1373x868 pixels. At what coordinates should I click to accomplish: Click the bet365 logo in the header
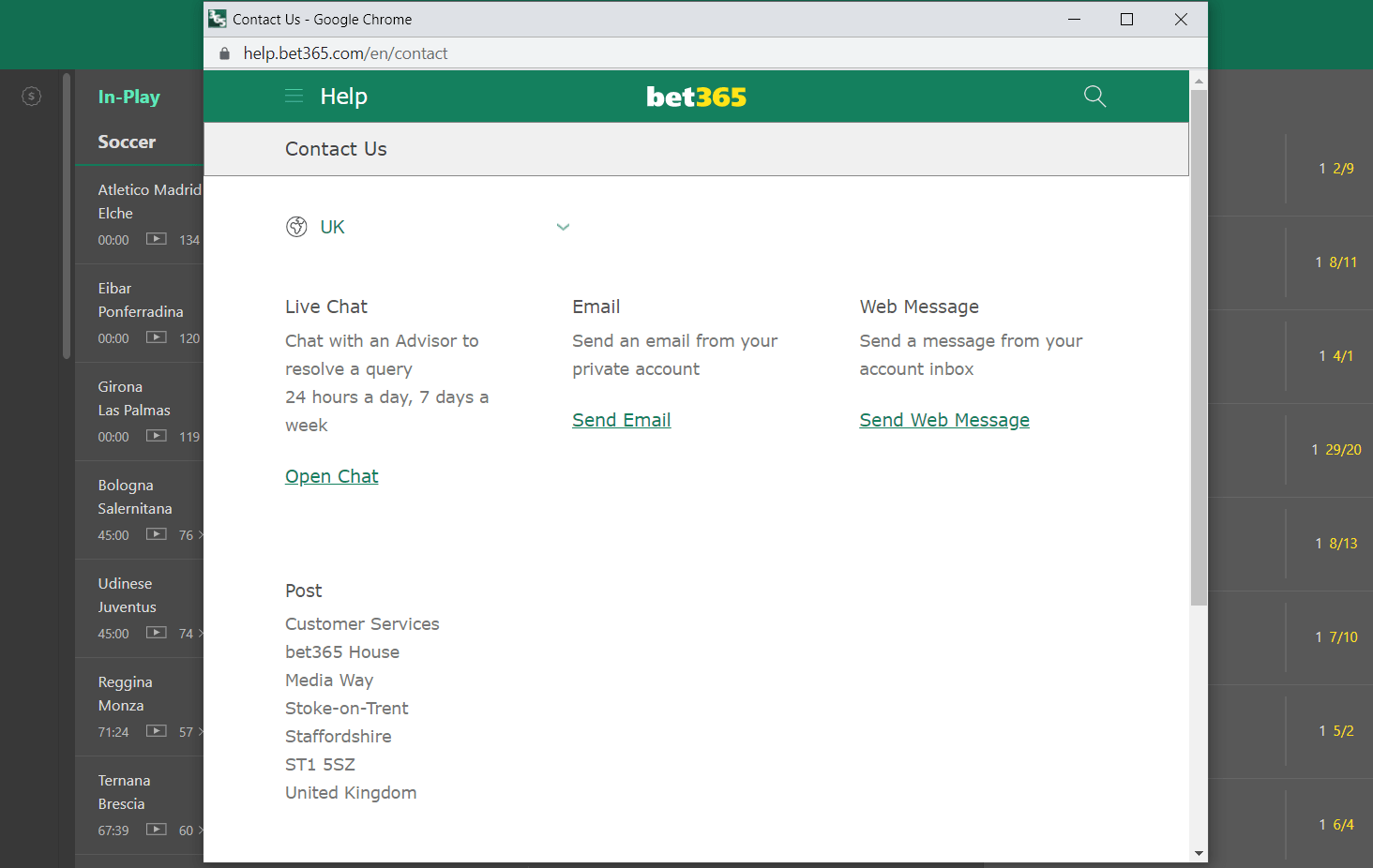[x=696, y=97]
